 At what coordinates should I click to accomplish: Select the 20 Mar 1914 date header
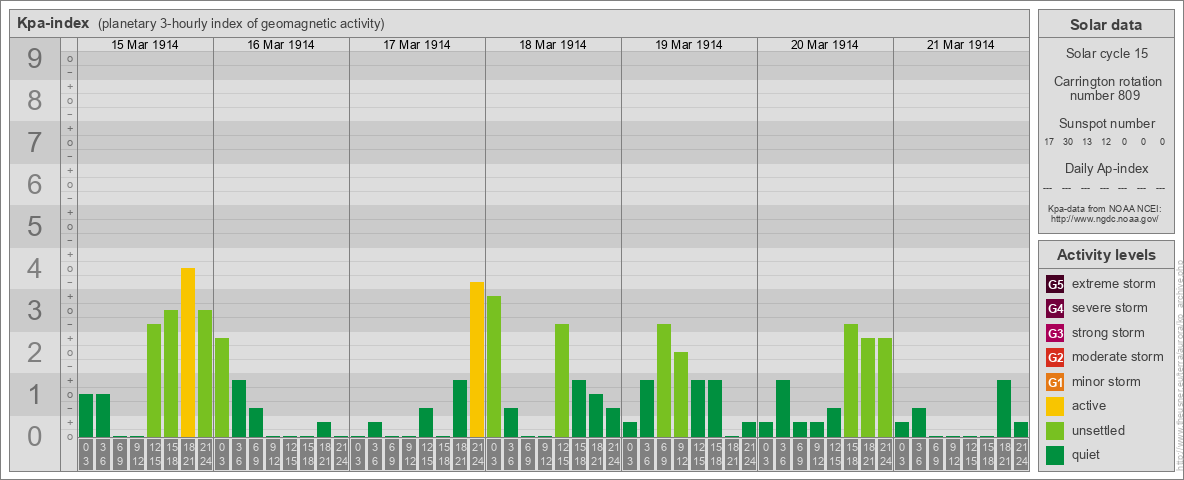pos(825,45)
